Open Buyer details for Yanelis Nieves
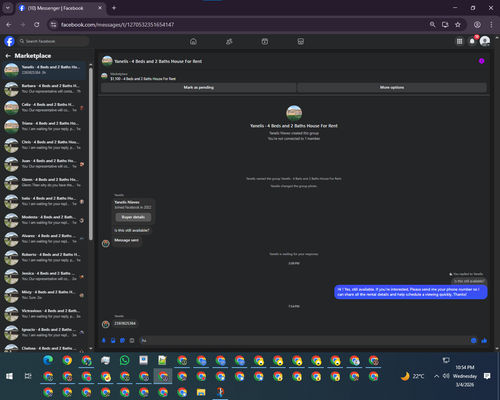The image size is (500, 400). (133, 217)
